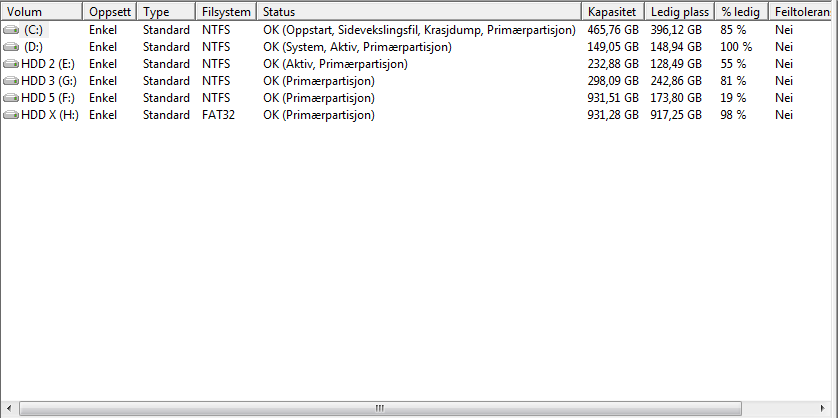Click the FAT32 filesystem cell
The width and height of the screenshot is (838, 418).
(x=218, y=115)
